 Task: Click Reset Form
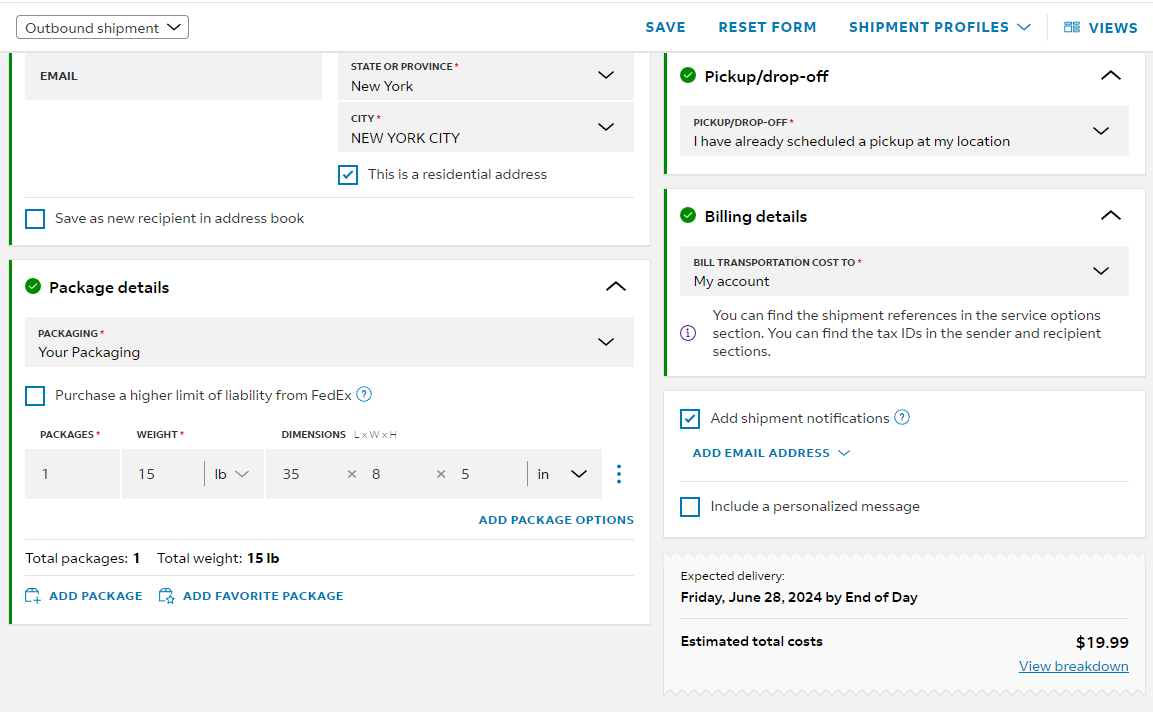(x=767, y=27)
